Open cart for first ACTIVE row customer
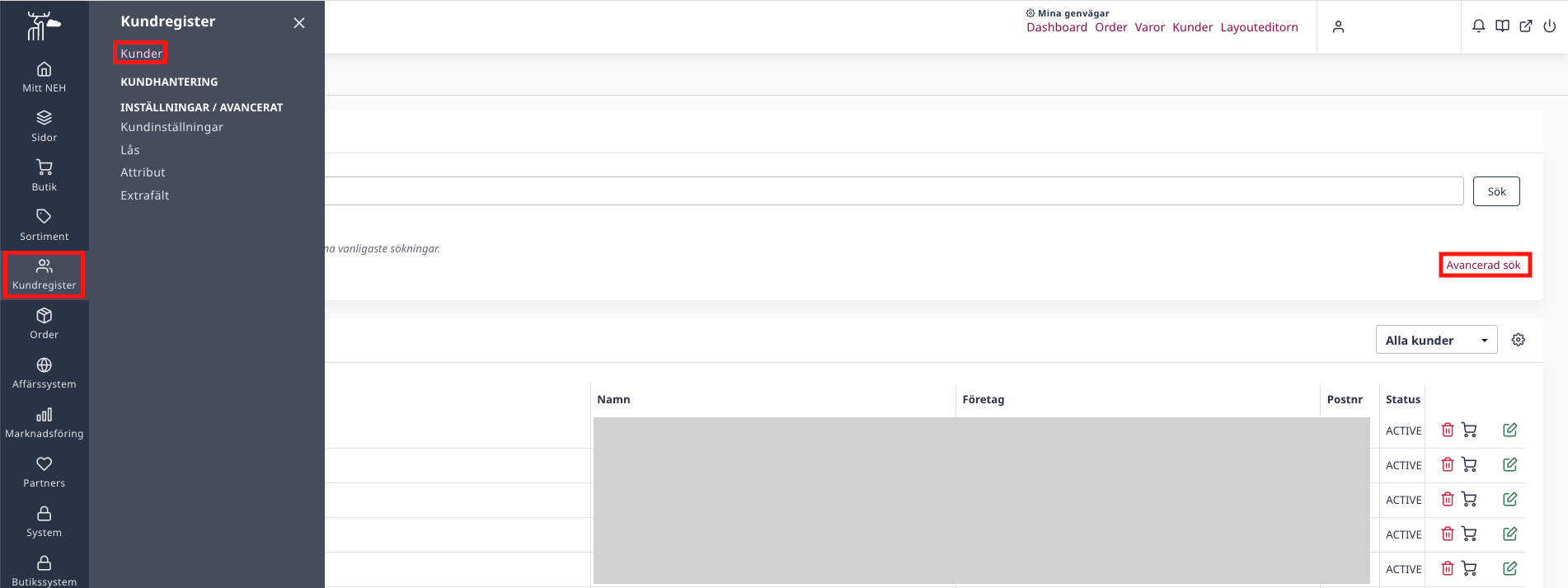 click(1469, 430)
